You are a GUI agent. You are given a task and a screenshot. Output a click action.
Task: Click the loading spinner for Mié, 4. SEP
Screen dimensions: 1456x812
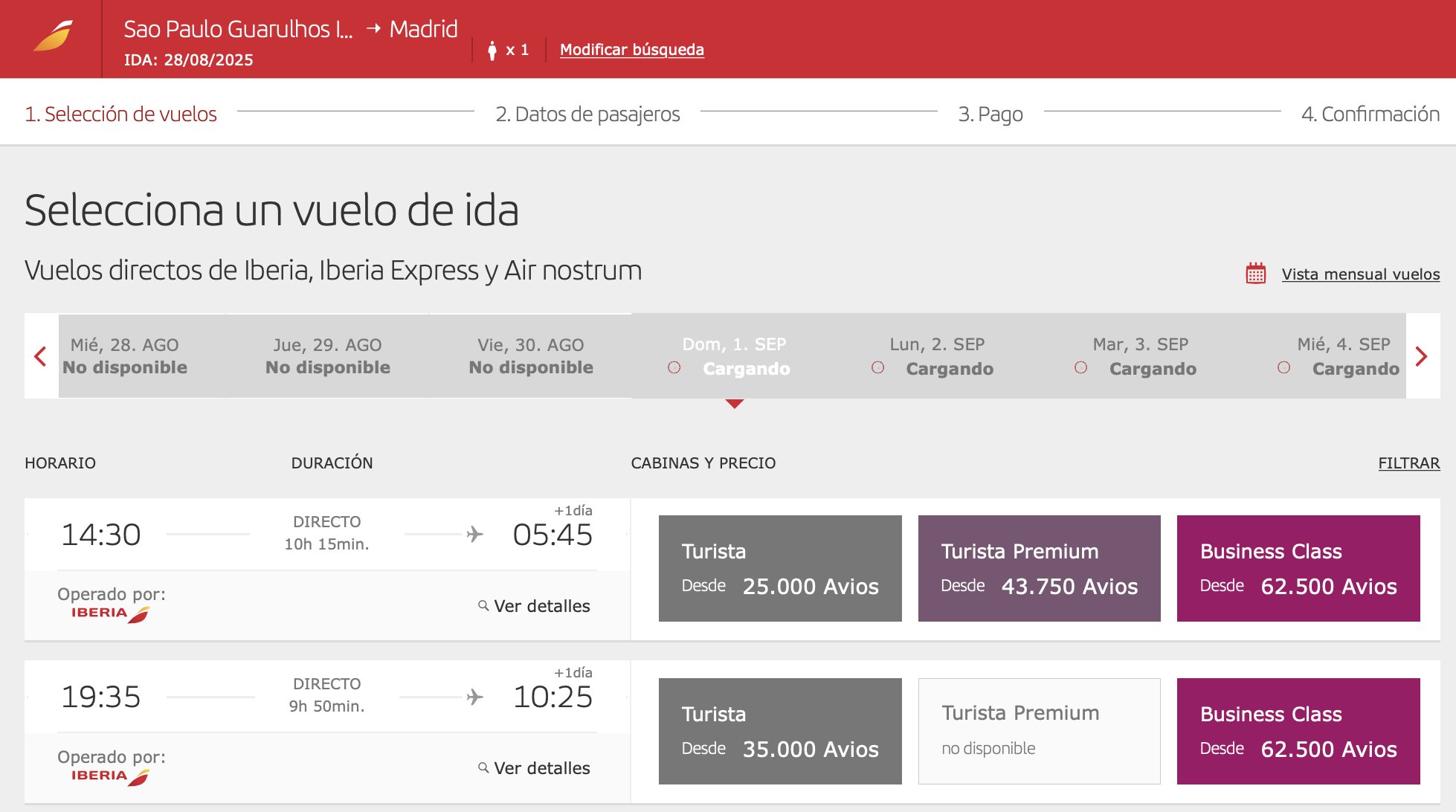pos(1283,367)
